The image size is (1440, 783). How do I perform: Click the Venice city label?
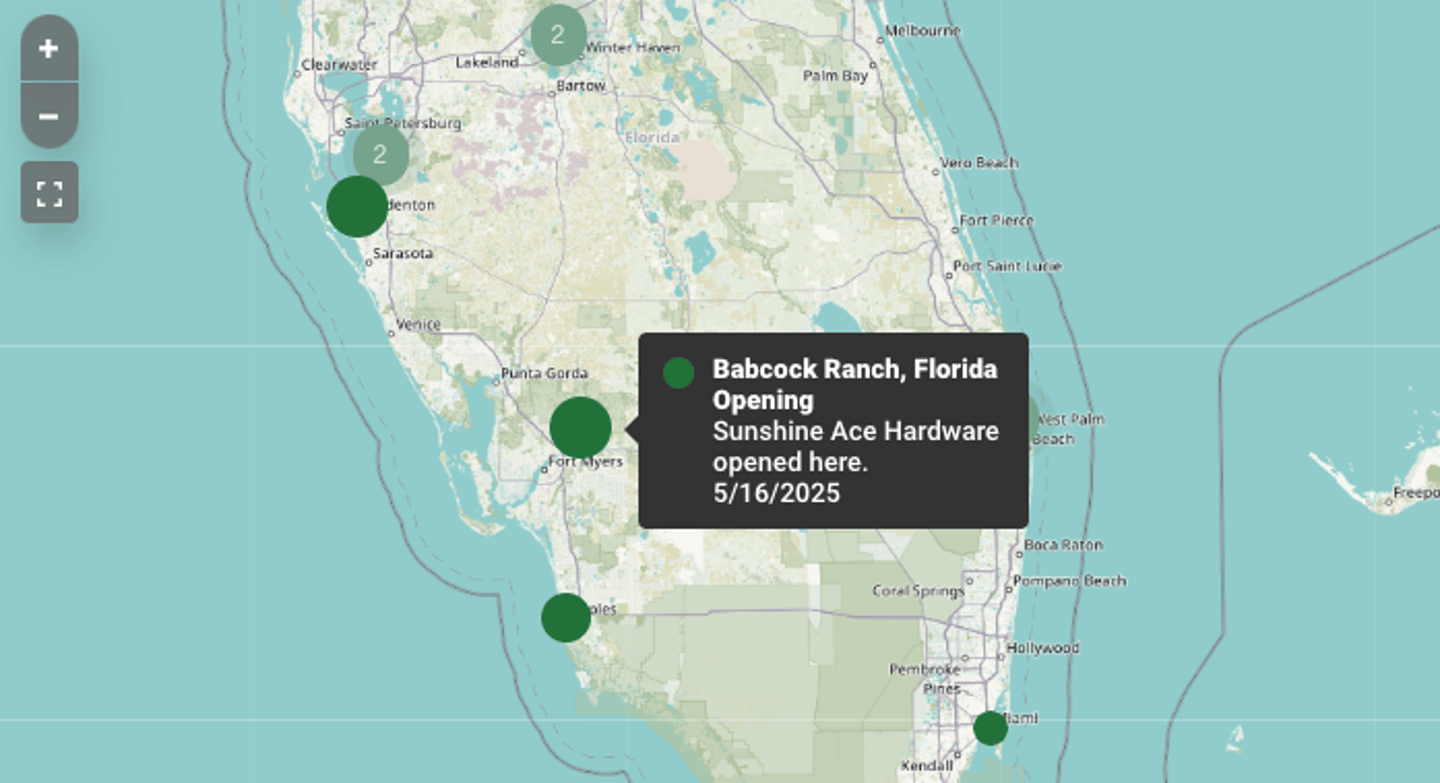point(418,324)
